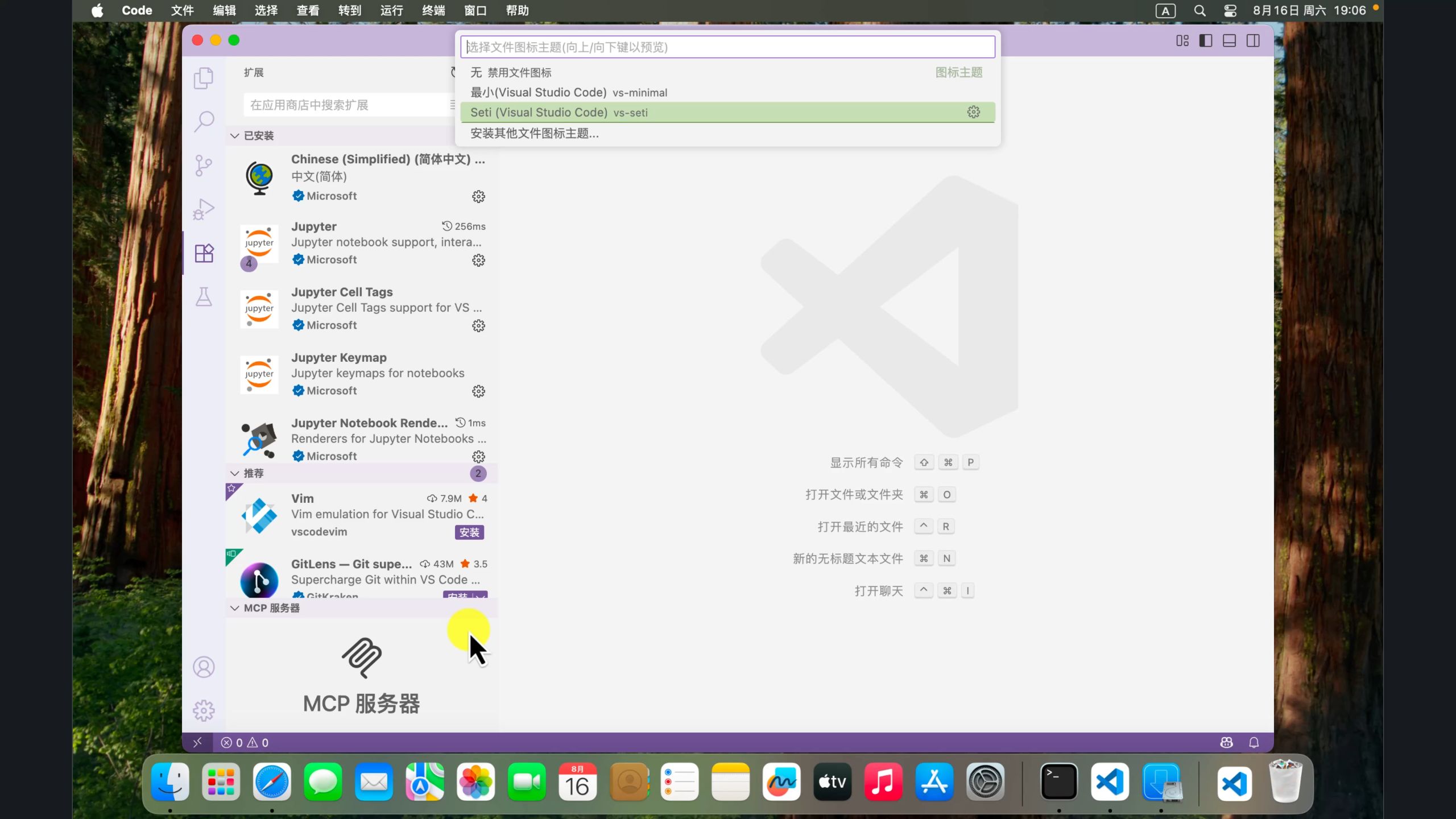Open Source Control in activity bar

[203, 166]
